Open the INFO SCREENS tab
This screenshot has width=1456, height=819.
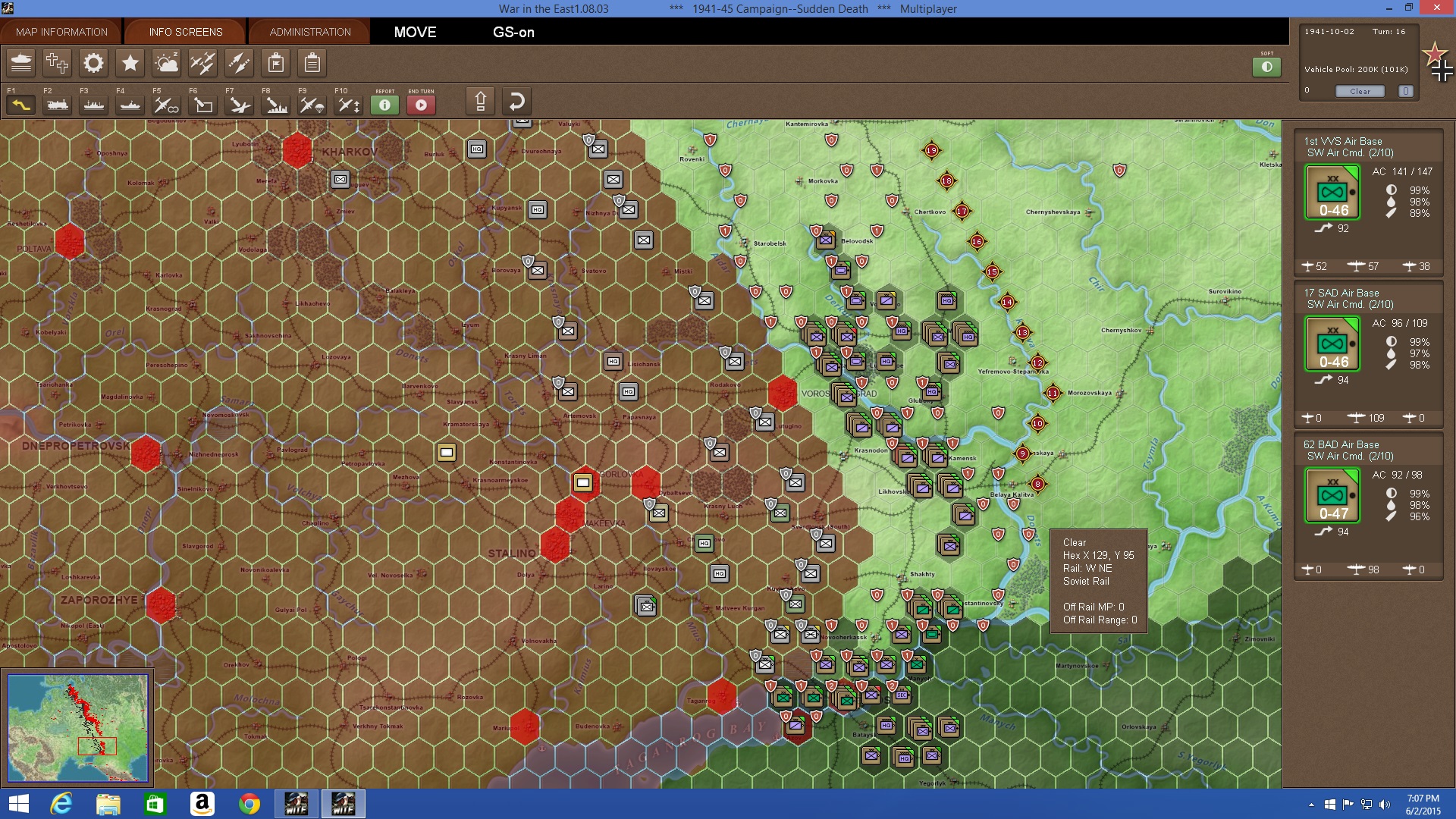[x=186, y=32]
